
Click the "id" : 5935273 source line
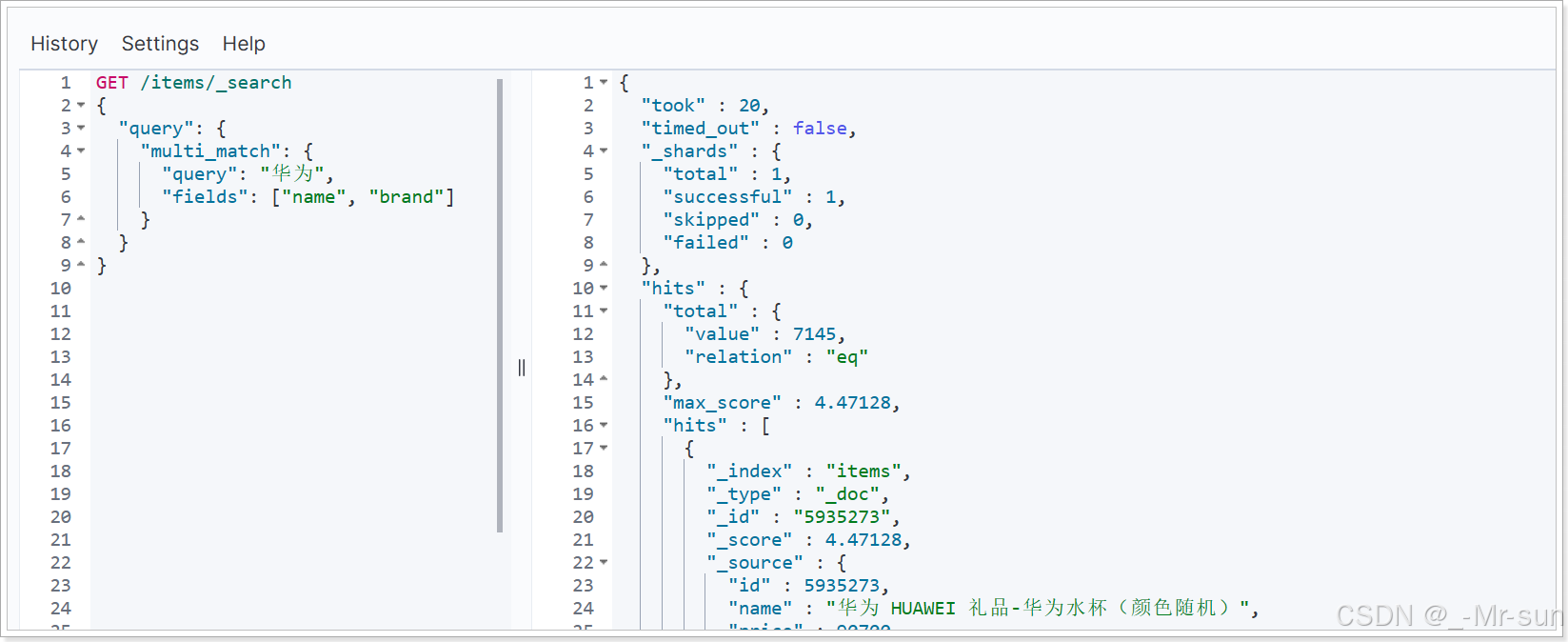pos(808,586)
